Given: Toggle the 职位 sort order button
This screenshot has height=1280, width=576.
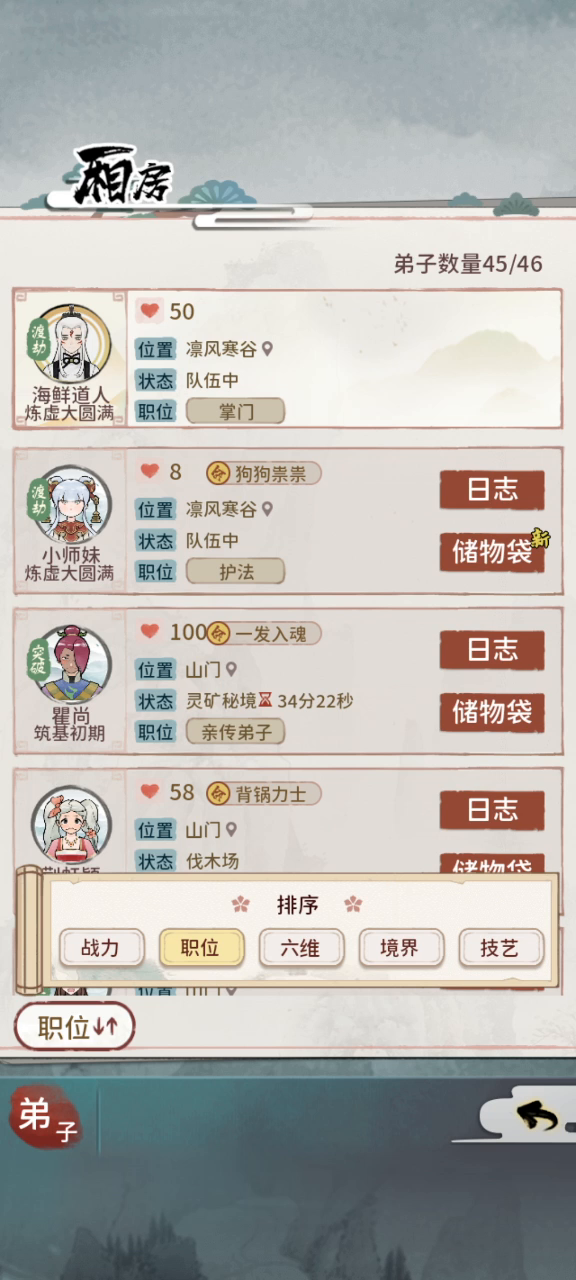Looking at the screenshot, I should pos(75,1027).
